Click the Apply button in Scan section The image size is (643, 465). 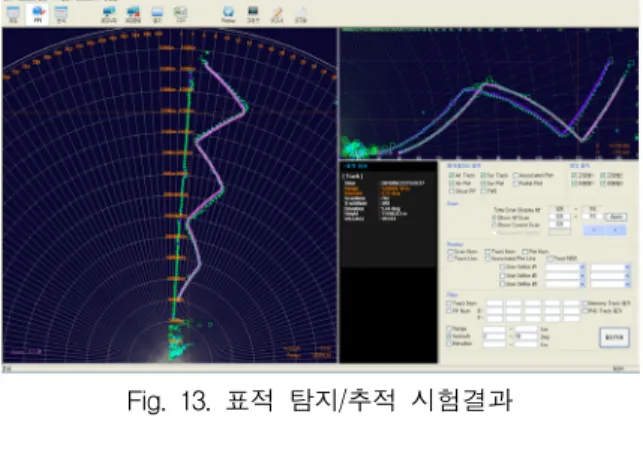click(x=616, y=217)
